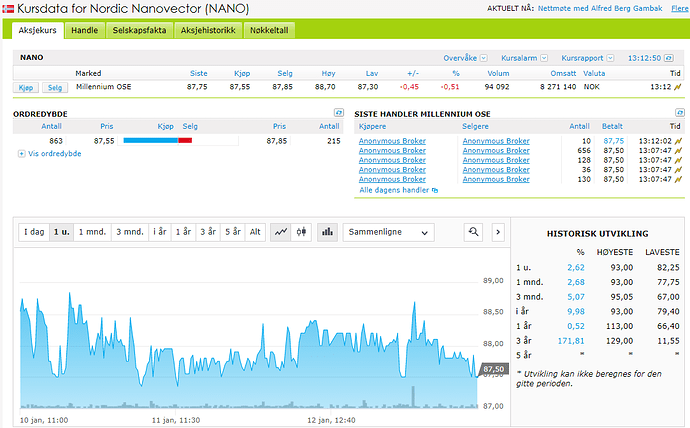Click the Betalt value 87,75
The height and width of the screenshot is (428, 690).
[614, 141]
